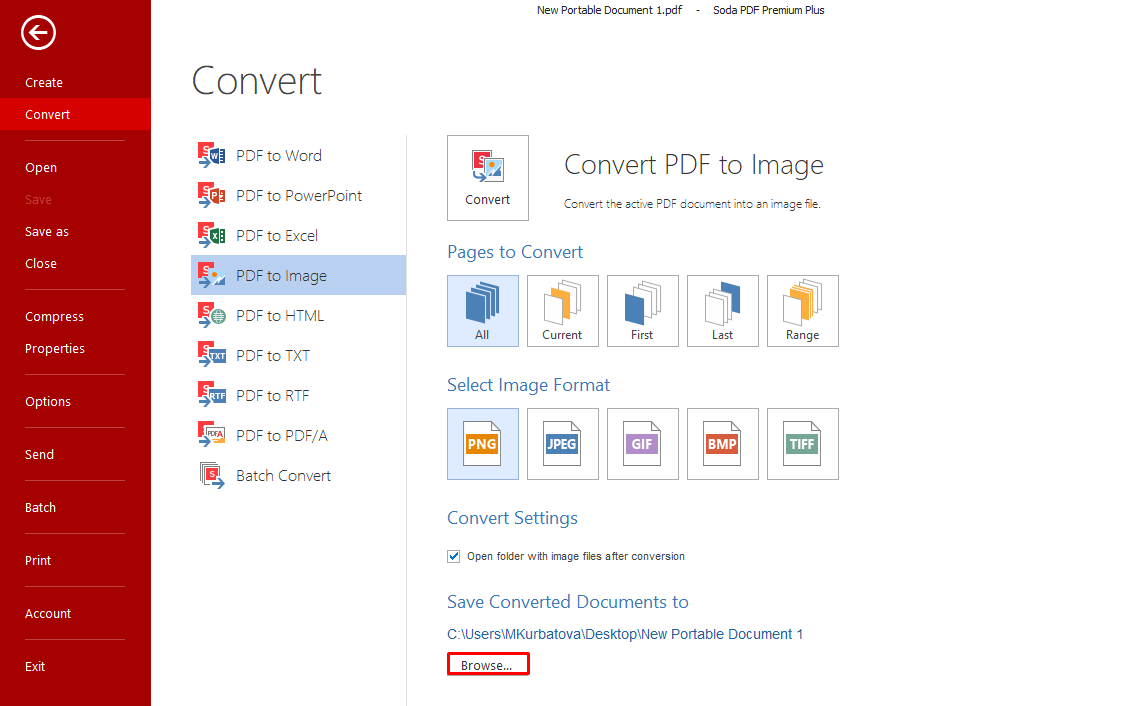
Task: Open the Batch Convert tool
Action: coord(283,475)
